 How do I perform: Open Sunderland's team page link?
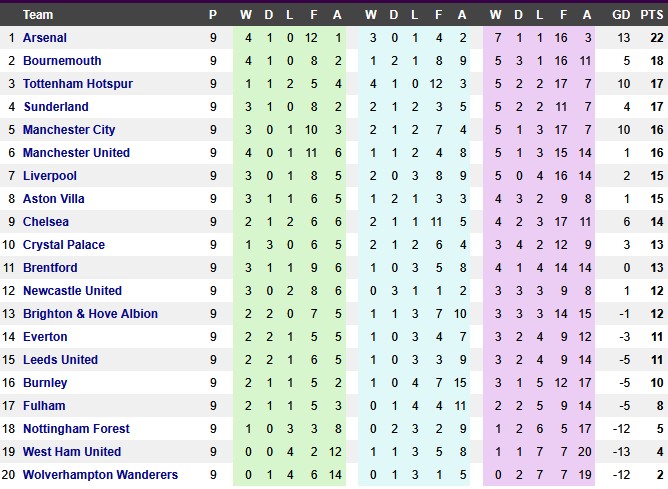tap(55, 107)
